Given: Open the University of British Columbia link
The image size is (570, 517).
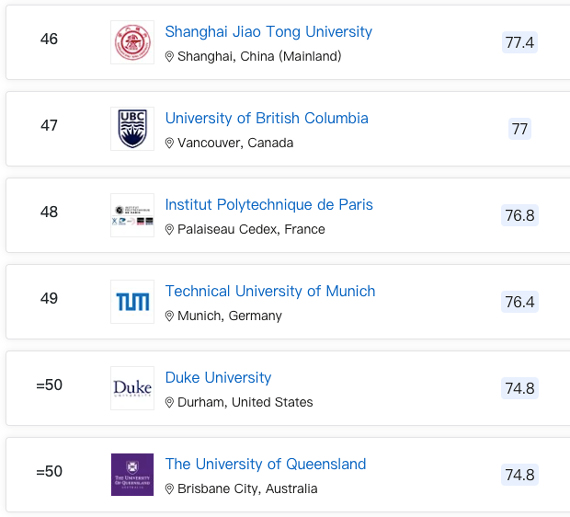Looking at the screenshot, I should click(266, 118).
